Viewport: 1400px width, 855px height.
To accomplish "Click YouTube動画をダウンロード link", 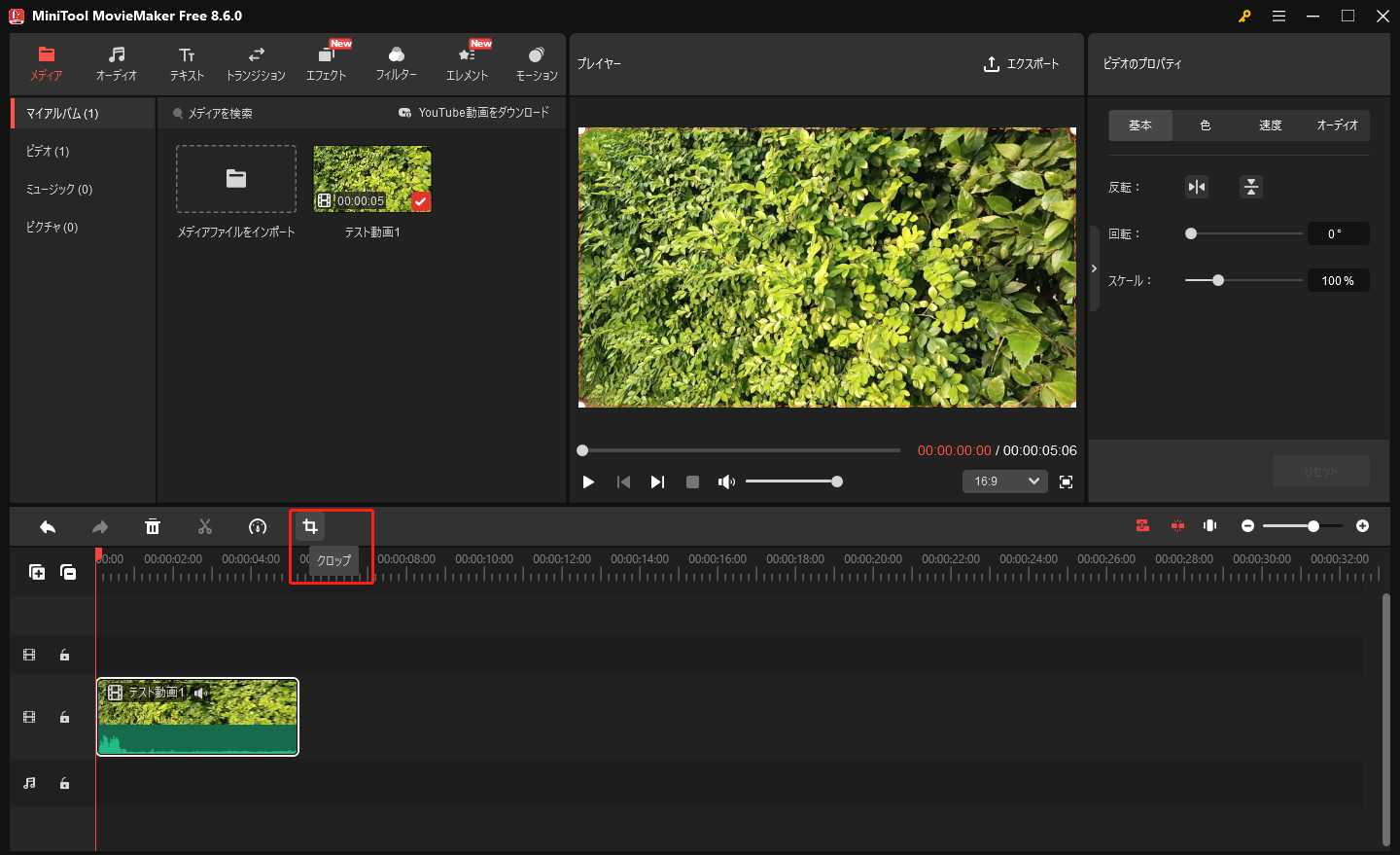I will [475, 112].
